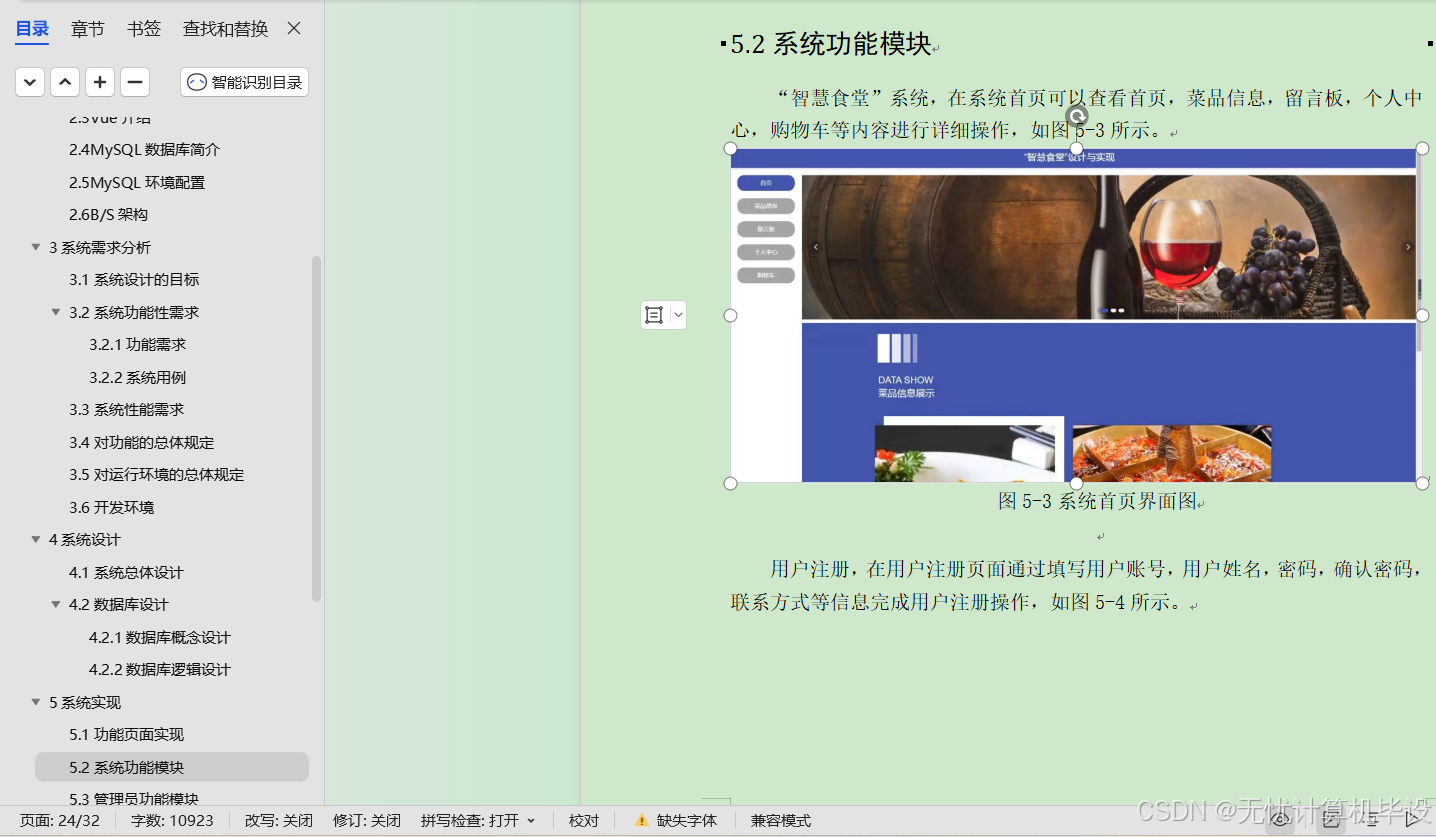Click the 校对 proofread button
The image size is (1436, 837).
tap(583, 820)
